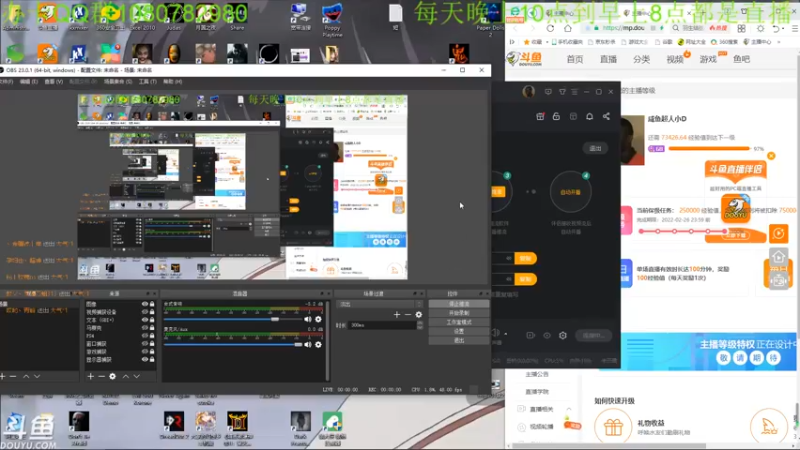The height and width of the screenshot is (450, 800).
Task: Expand bookmarks bar overflow chevron
Action: tap(779, 42)
